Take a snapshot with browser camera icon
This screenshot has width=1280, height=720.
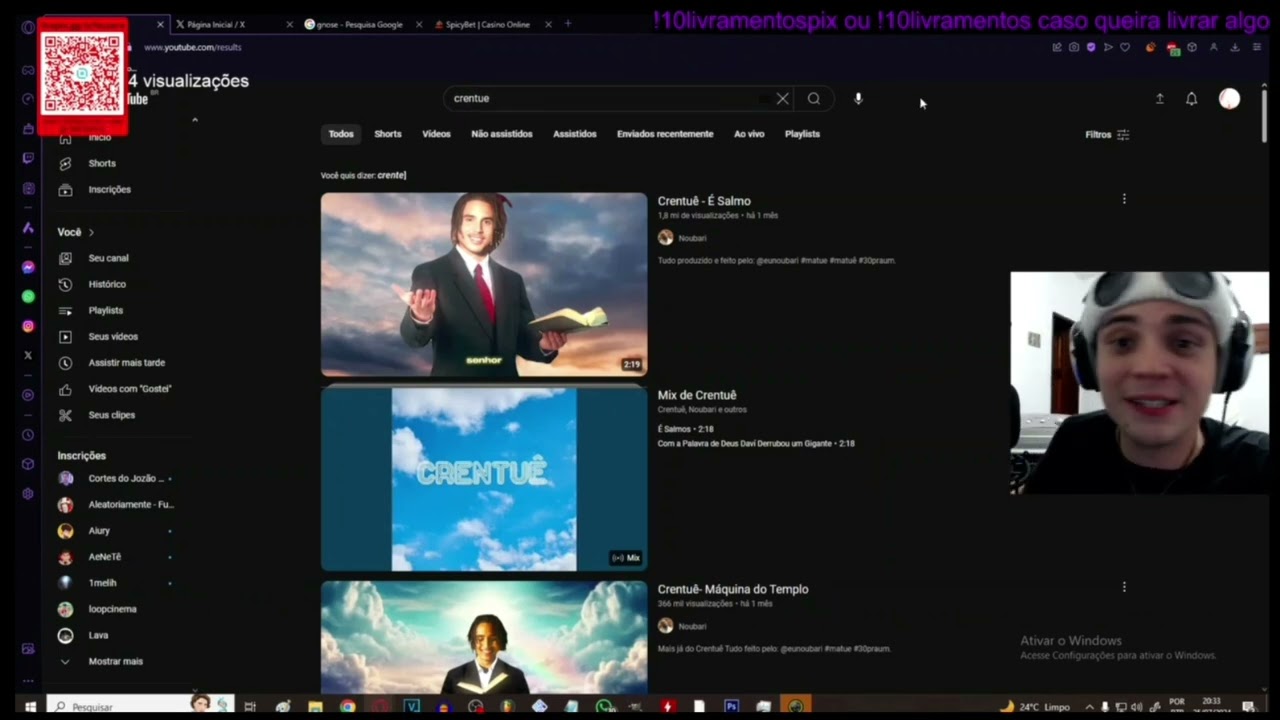pos(1074,47)
